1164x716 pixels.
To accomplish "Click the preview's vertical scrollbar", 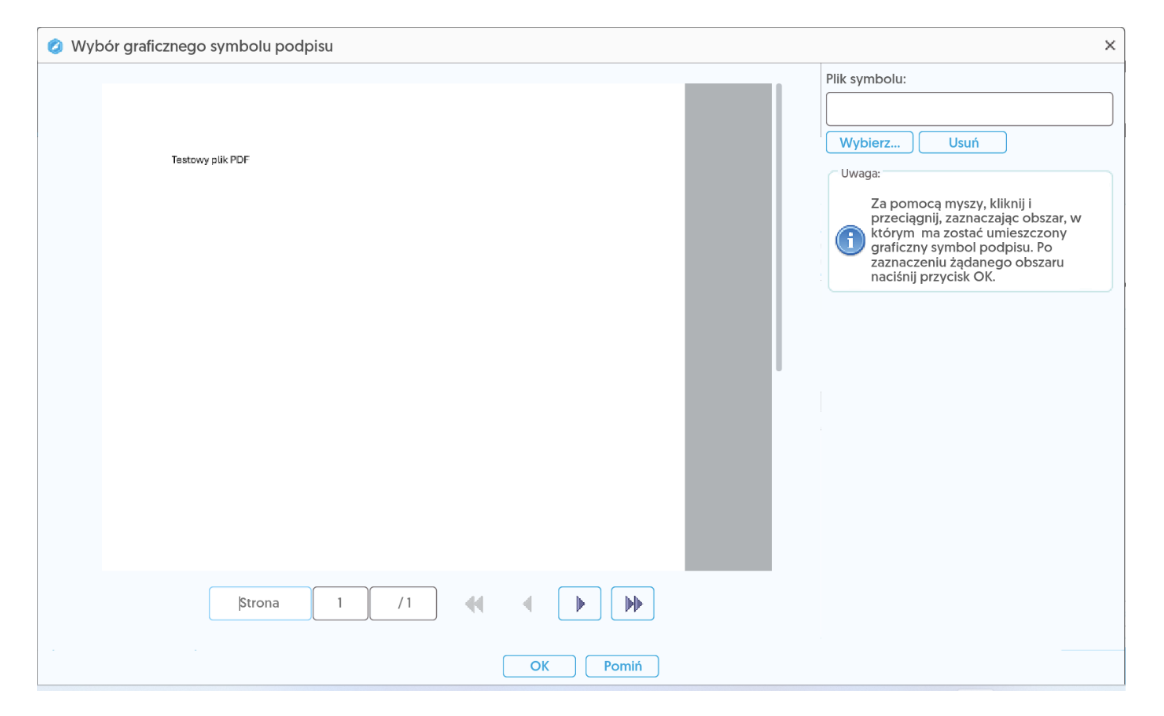I will [x=778, y=228].
